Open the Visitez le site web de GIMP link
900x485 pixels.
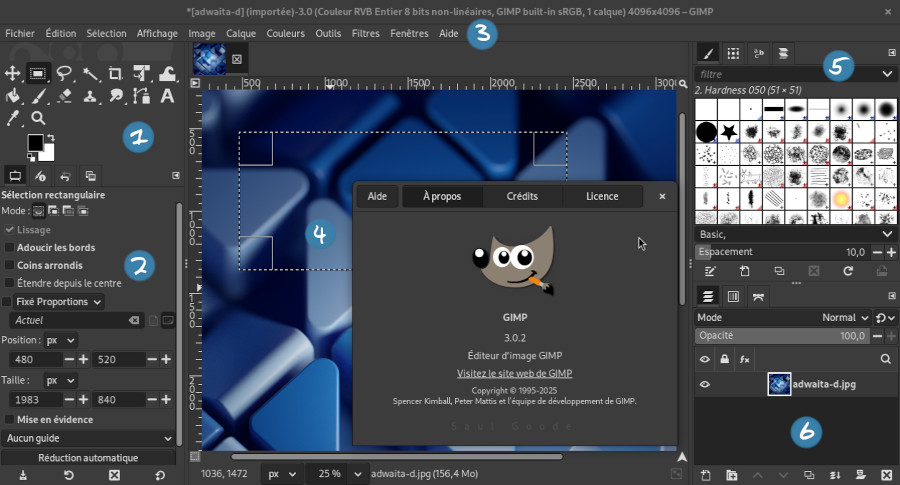tap(514, 374)
